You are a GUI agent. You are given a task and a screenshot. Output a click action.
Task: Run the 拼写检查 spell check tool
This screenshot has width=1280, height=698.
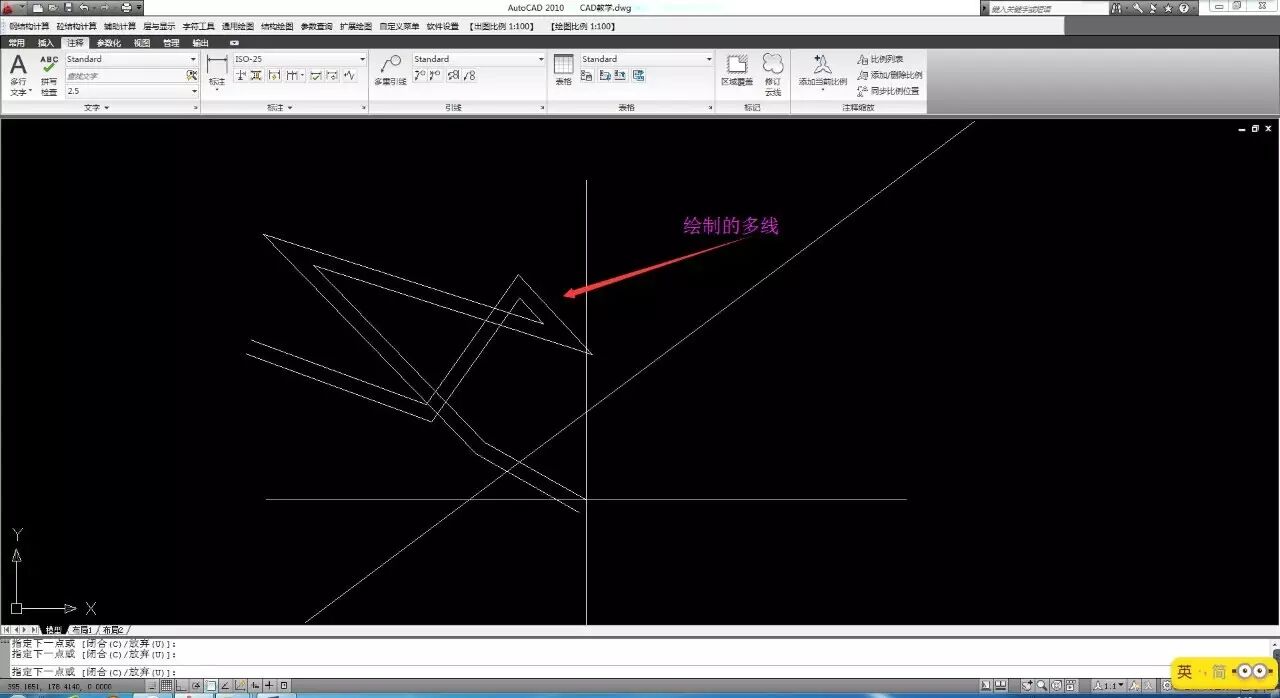(x=49, y=75)
